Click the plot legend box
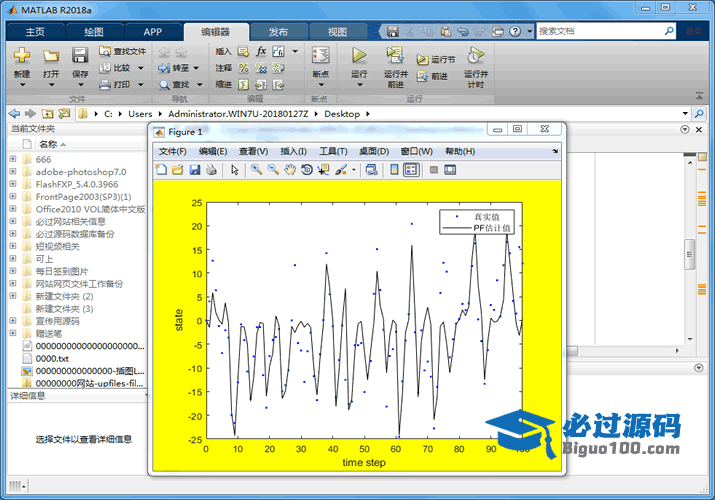Viewport: 715px width, 500px height. 477,222
